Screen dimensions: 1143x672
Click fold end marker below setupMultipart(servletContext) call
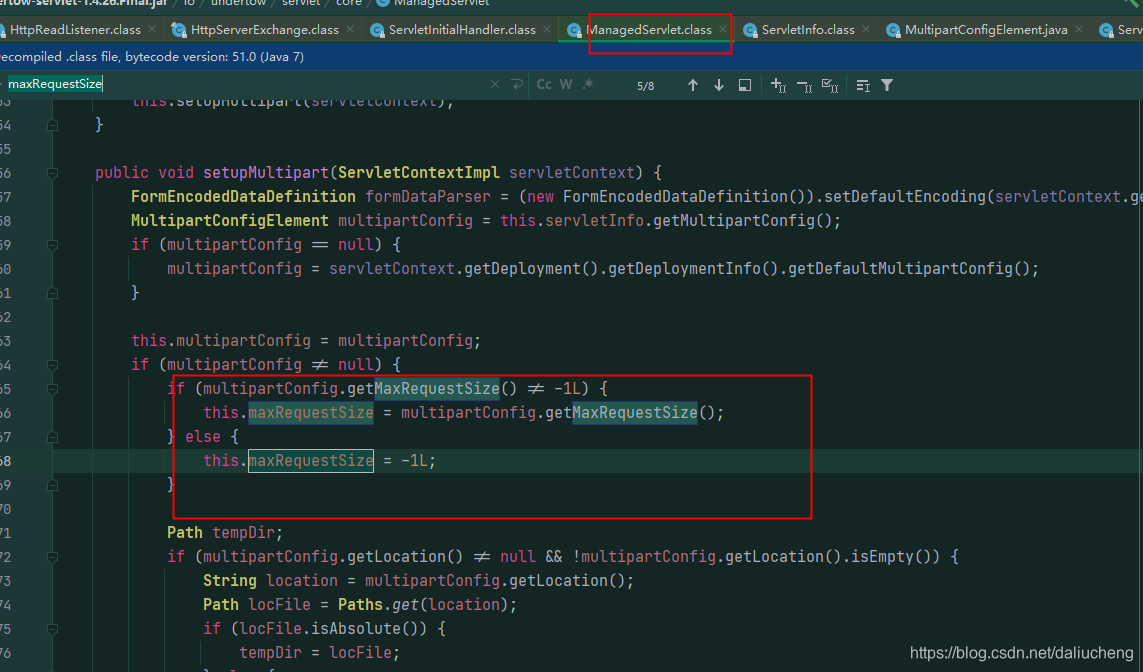[52, 125]
